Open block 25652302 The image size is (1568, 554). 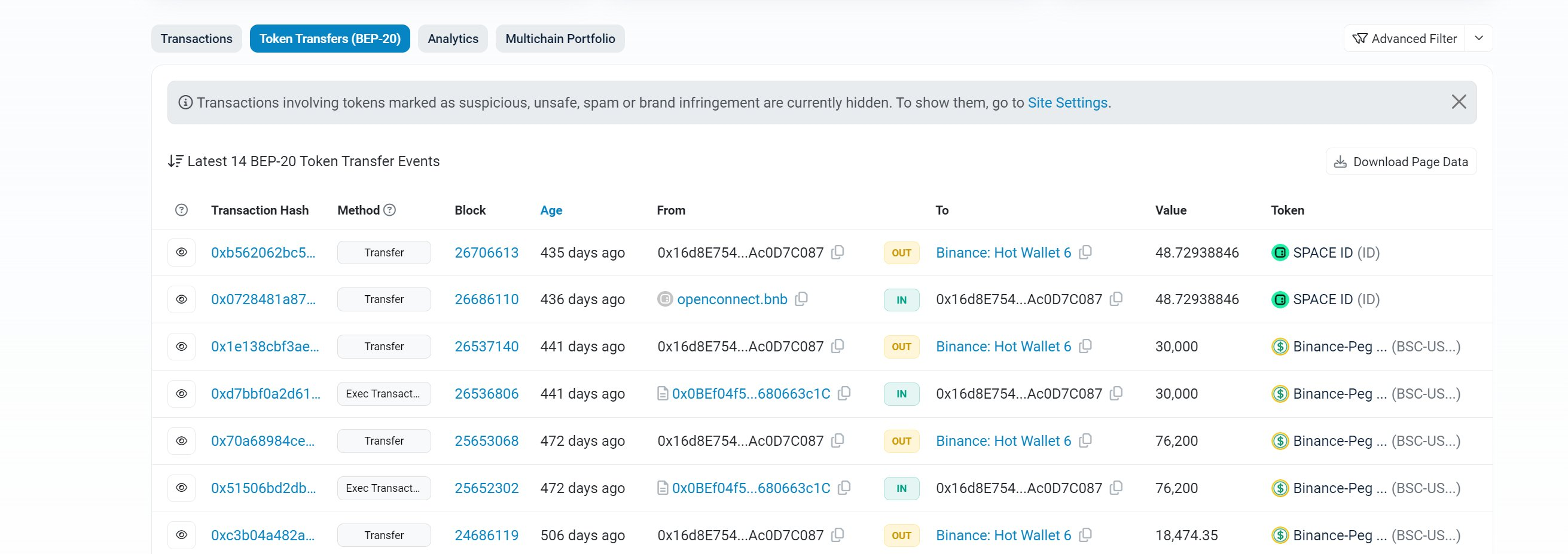pyautogui.click(x=486, y=488)
